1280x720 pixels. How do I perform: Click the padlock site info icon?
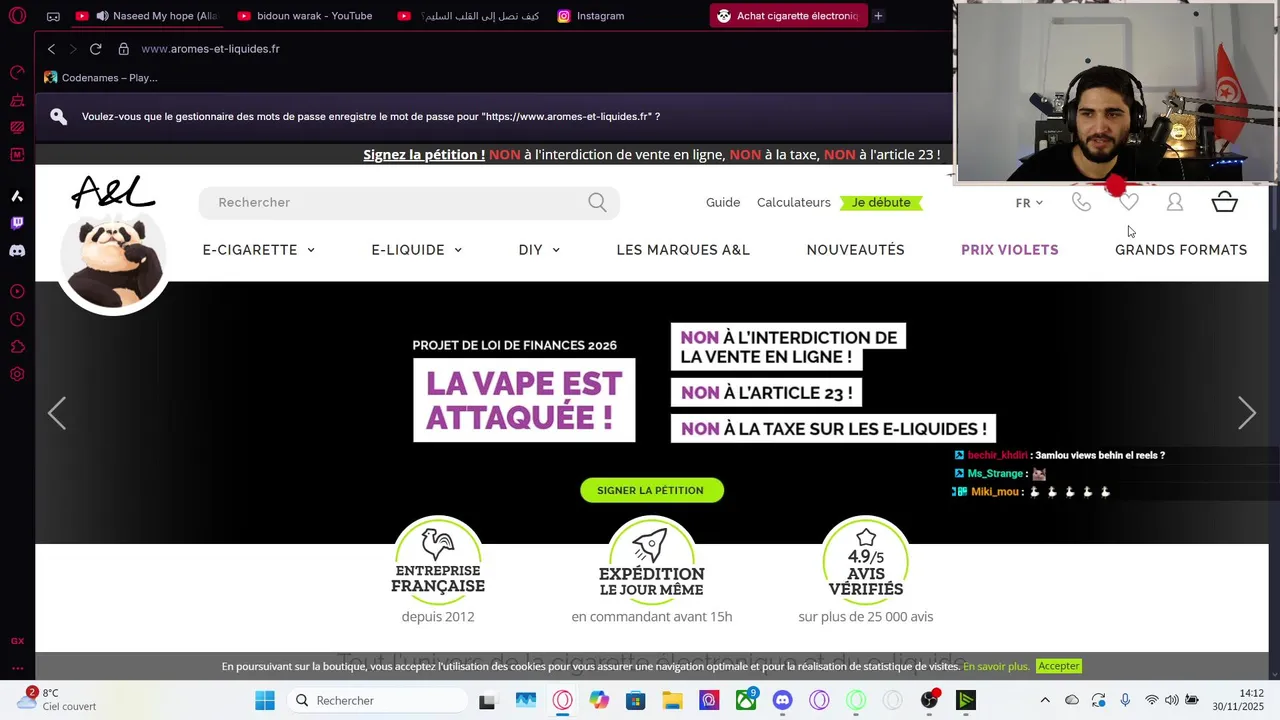click(x=124, y=49)
